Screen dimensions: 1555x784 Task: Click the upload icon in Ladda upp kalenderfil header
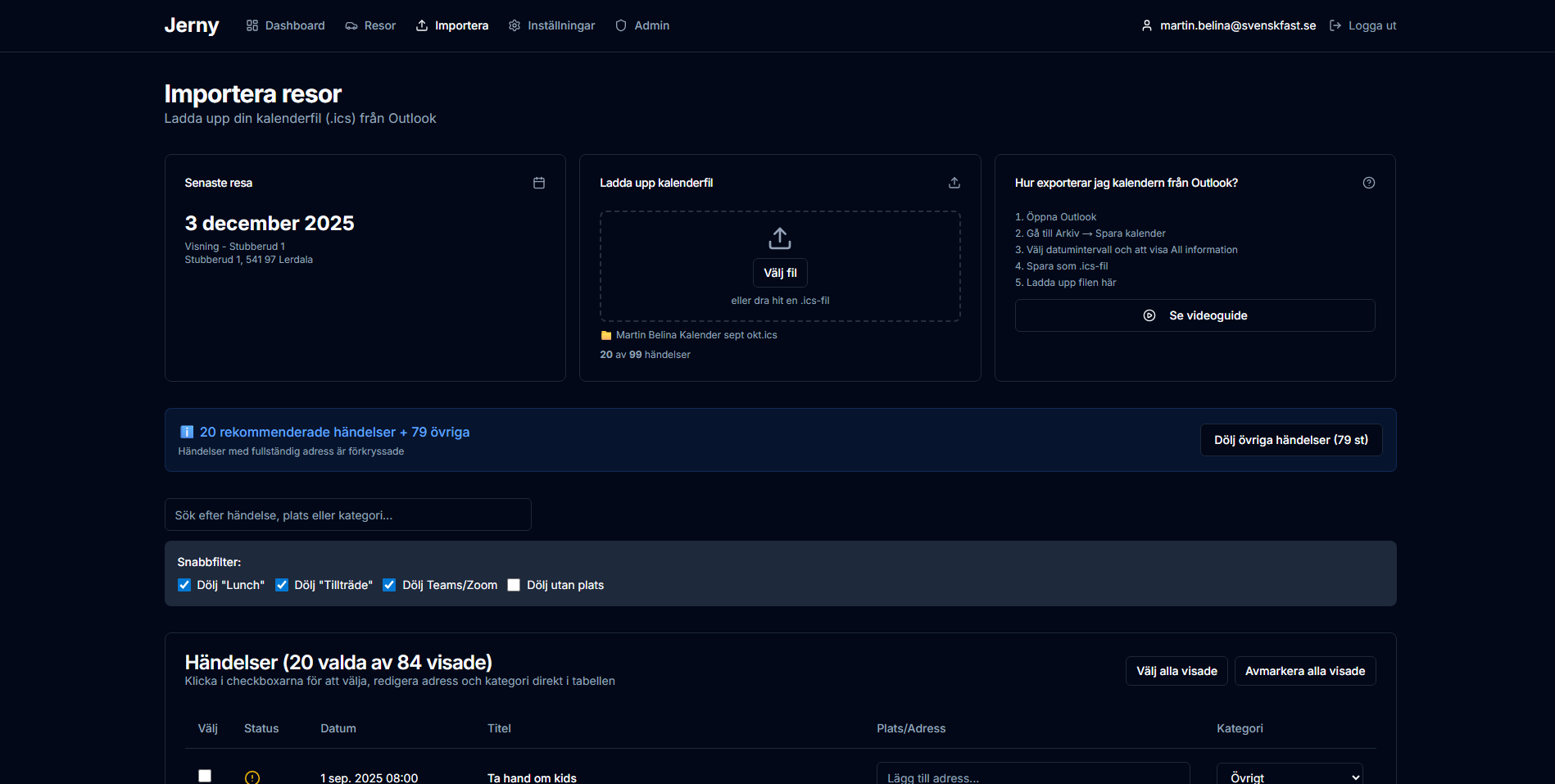point(954,183)
